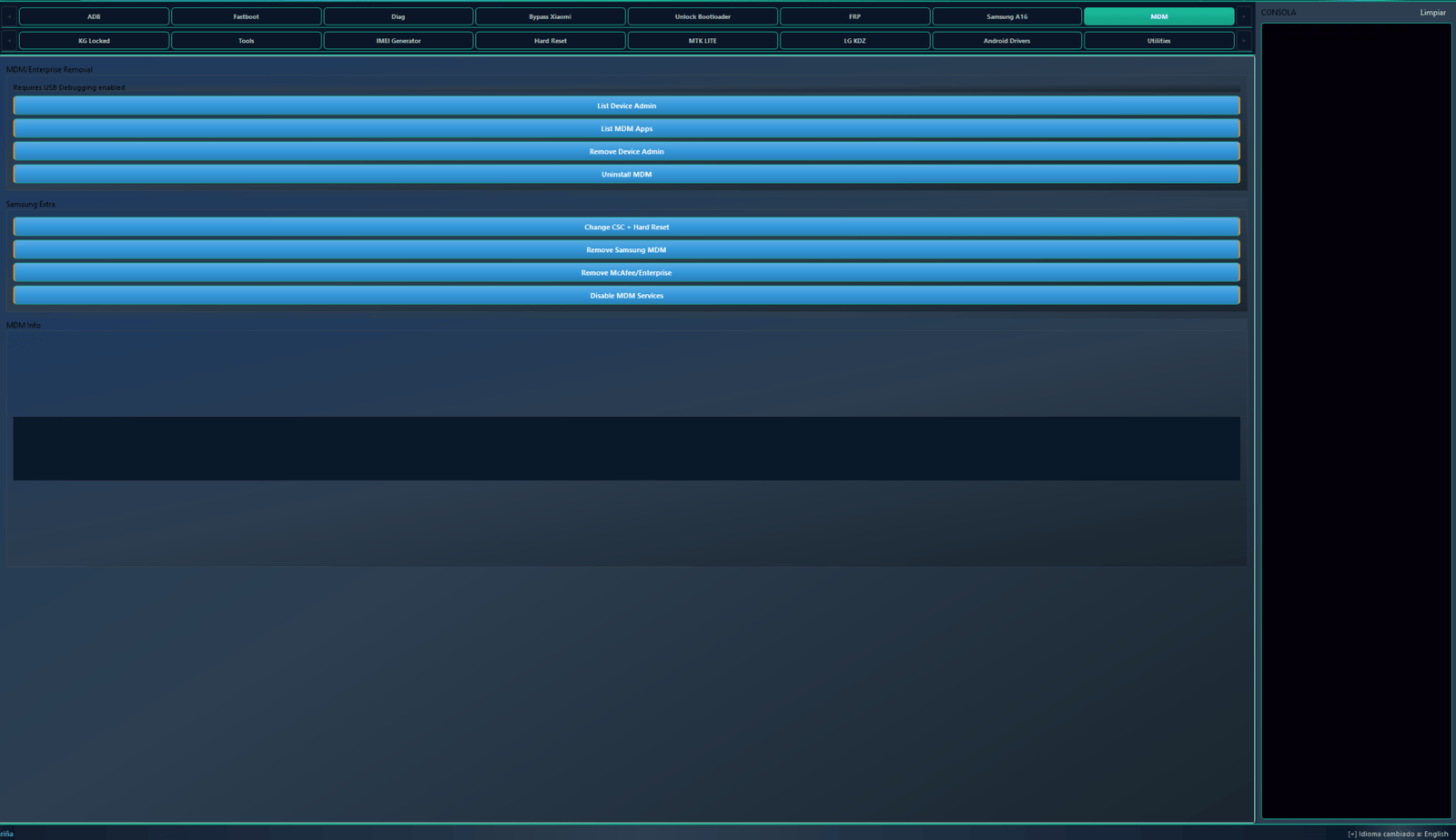
Task: Click the List Device Admin button
Action: tap(626, 106)
